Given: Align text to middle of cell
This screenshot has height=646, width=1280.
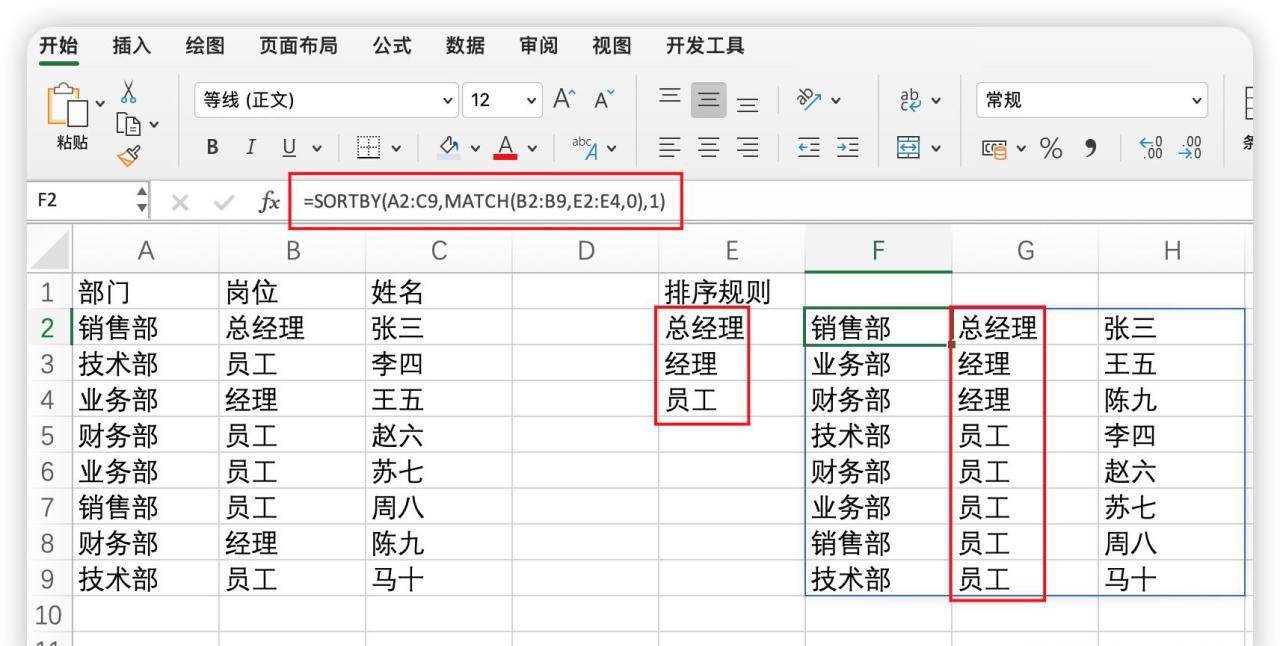Looking at the screenshot, I should [x=709, y=100].
